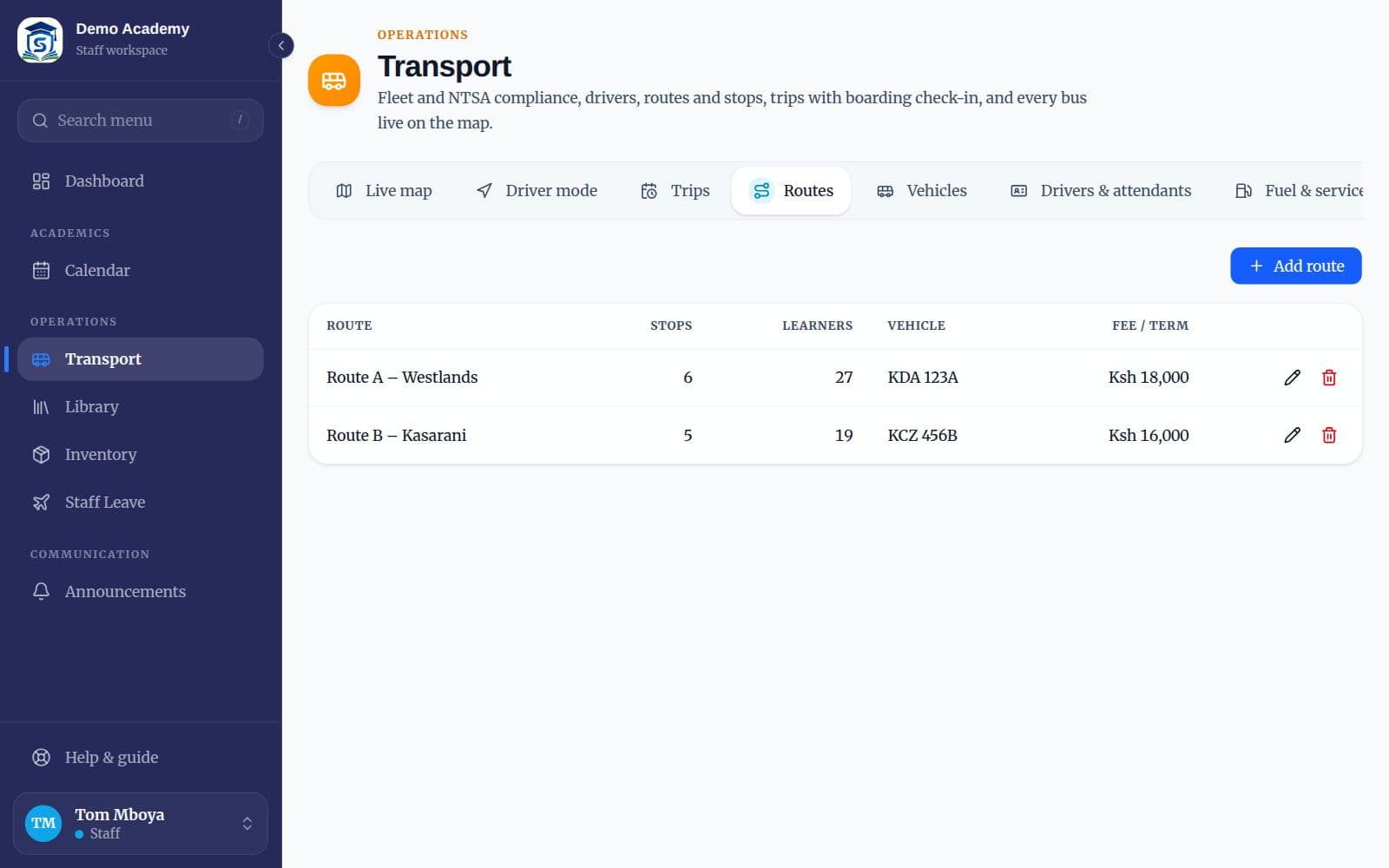The width and height of the screenshot is (1389, 868).
Task: Expand the Tom Mboya account menu
Action: 140,823
